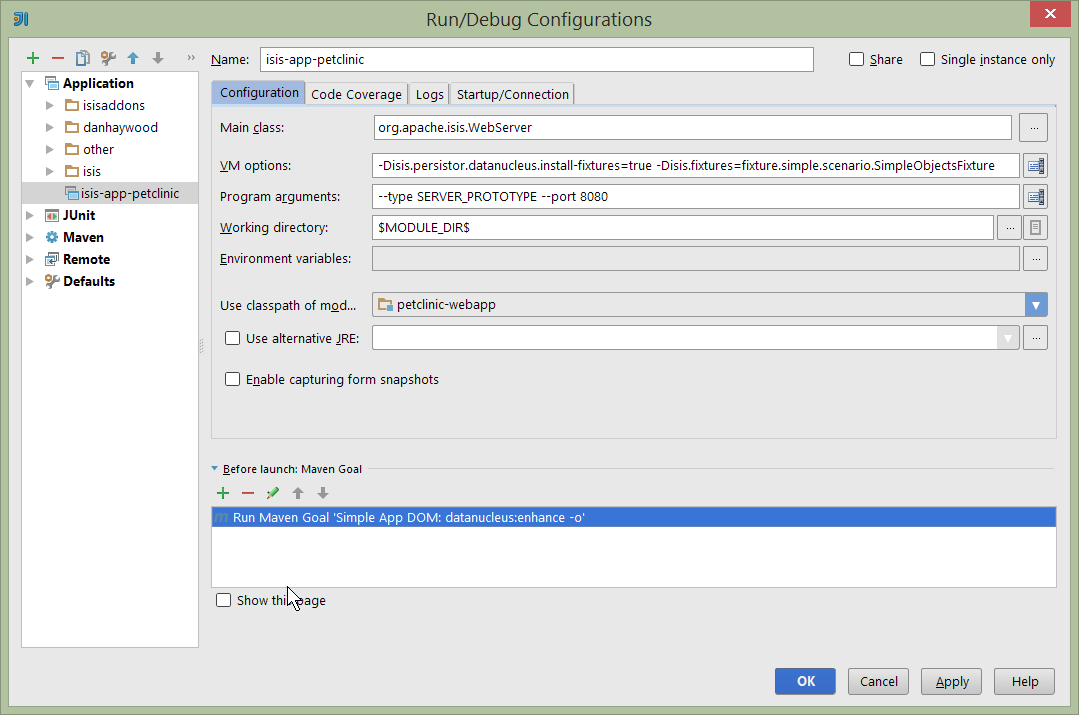The height and width of the screenshot is (715, 1079).
Task: Expand the Program arguments editor icon
Action: pyautogui.click(x=1035, y=197)
